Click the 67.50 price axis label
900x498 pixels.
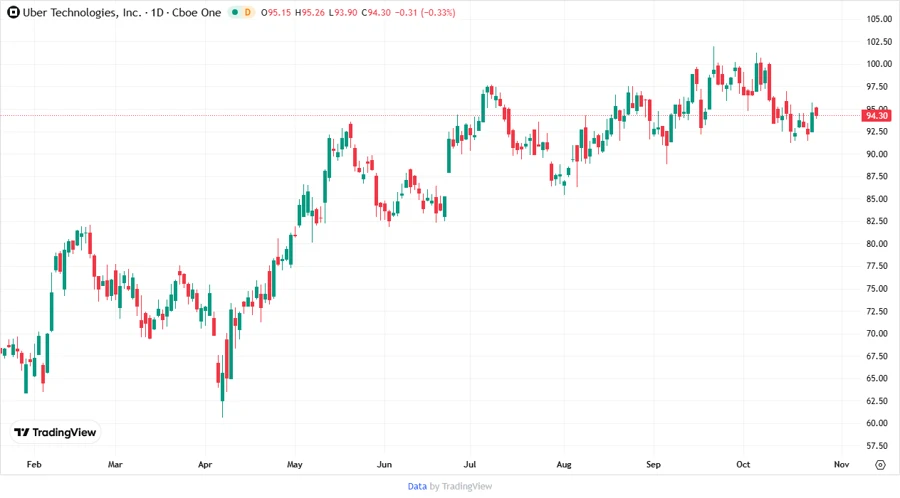(879, 356)
